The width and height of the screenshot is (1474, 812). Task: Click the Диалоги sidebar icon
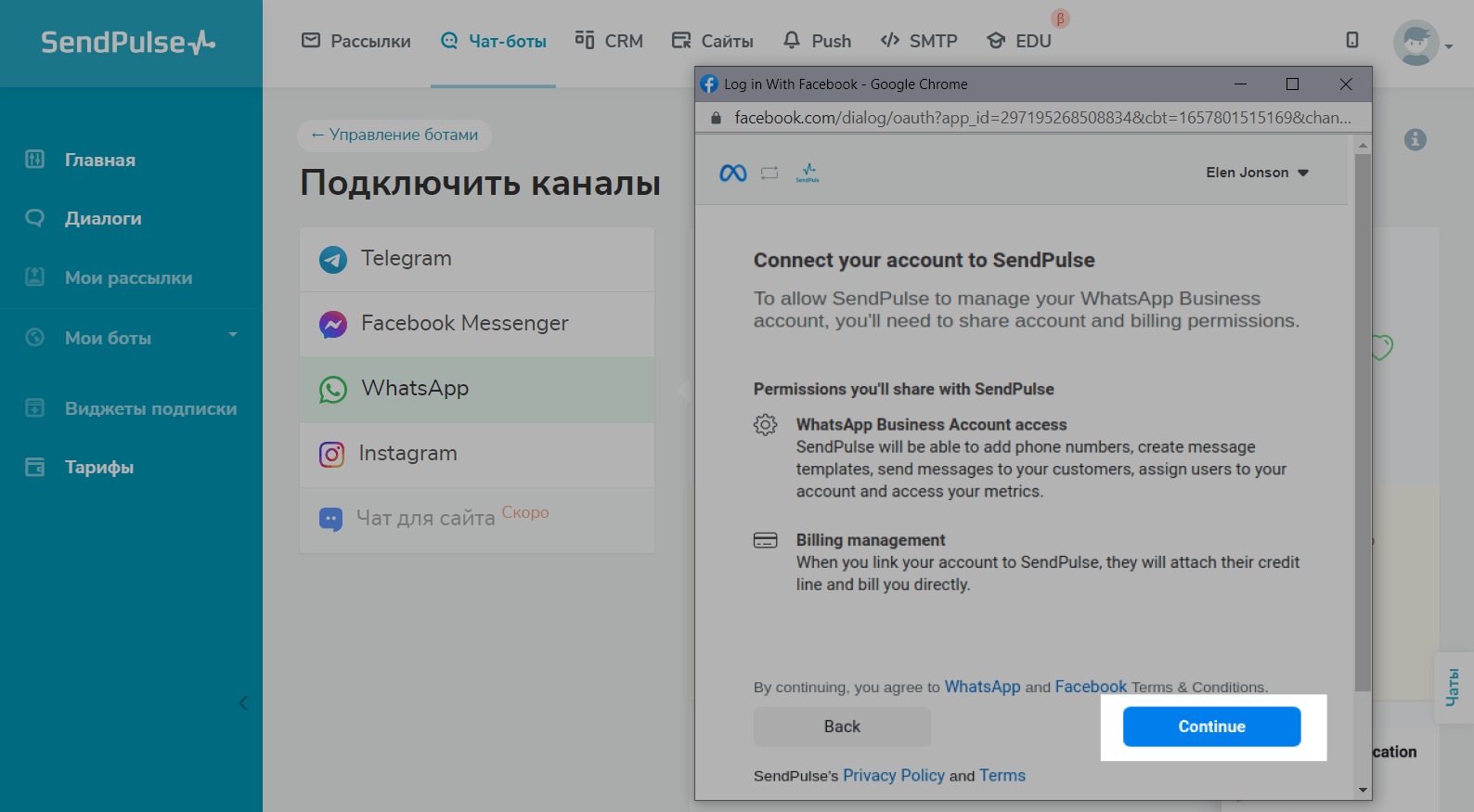pyautogui.click(x=35, y=218)
